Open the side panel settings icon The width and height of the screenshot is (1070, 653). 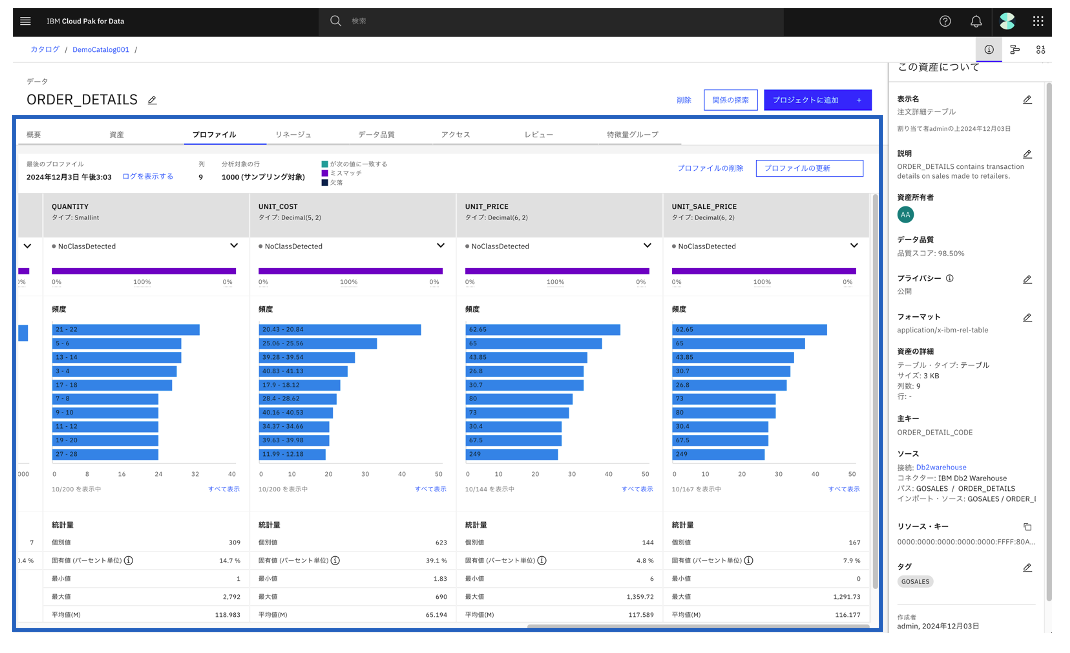[x=1041, y=49]
